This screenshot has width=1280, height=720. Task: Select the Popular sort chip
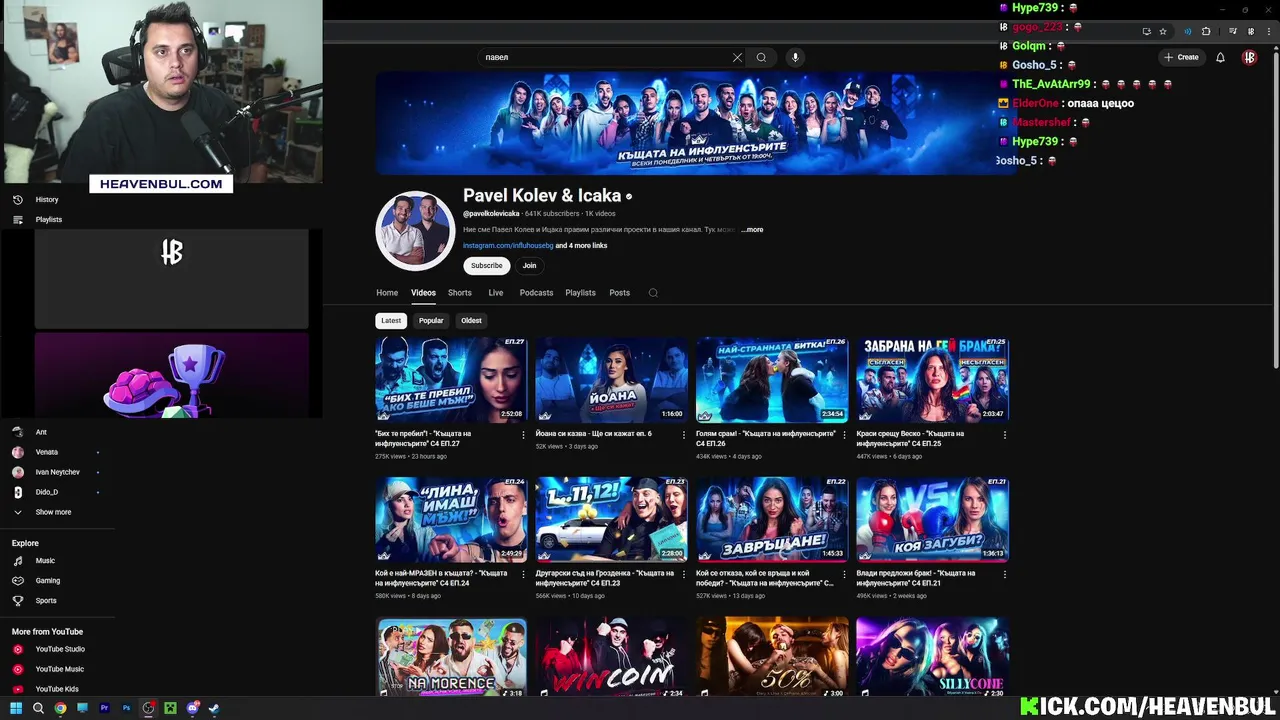[431, 321]
